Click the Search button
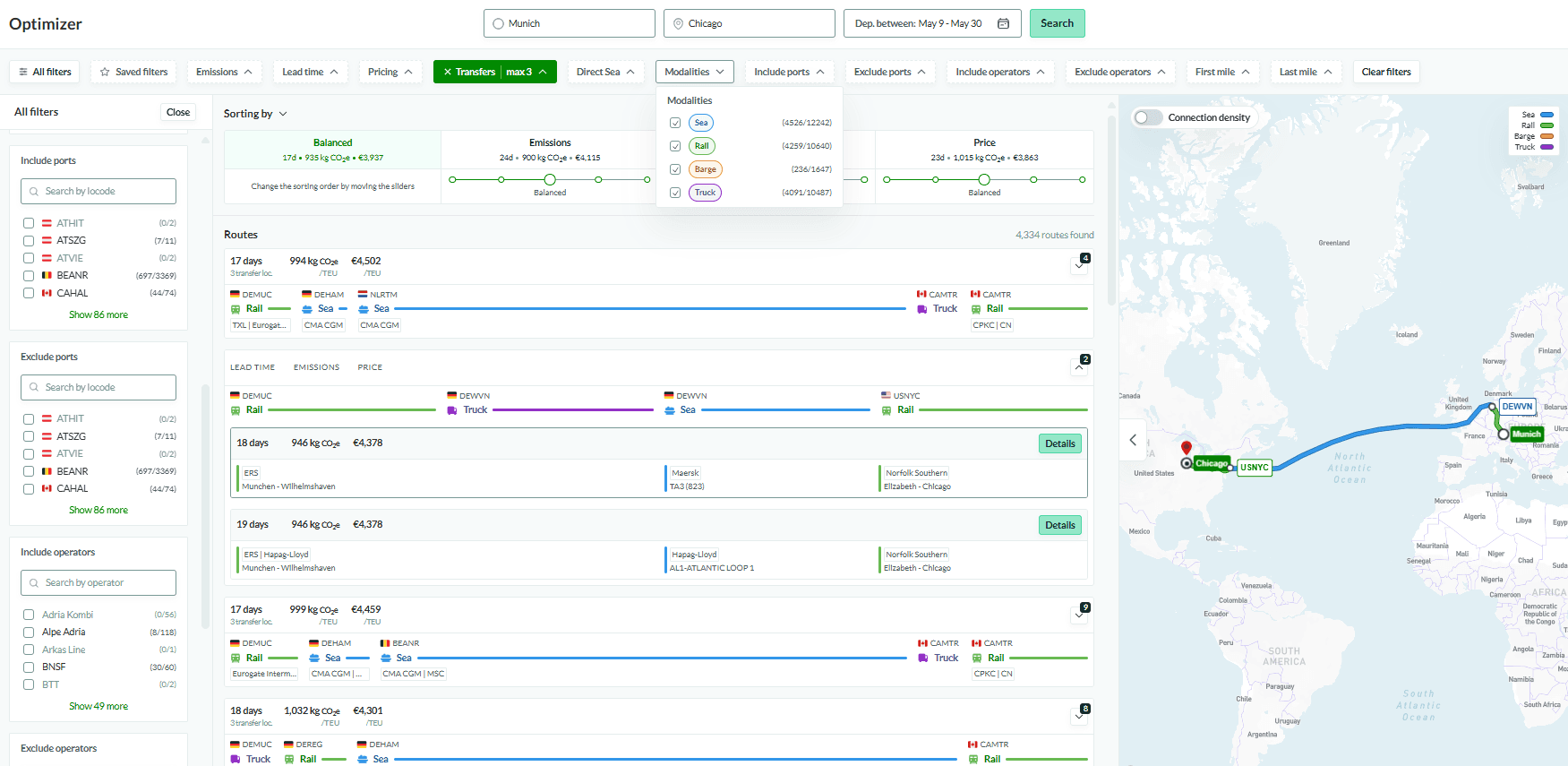 coord(1057,23)
